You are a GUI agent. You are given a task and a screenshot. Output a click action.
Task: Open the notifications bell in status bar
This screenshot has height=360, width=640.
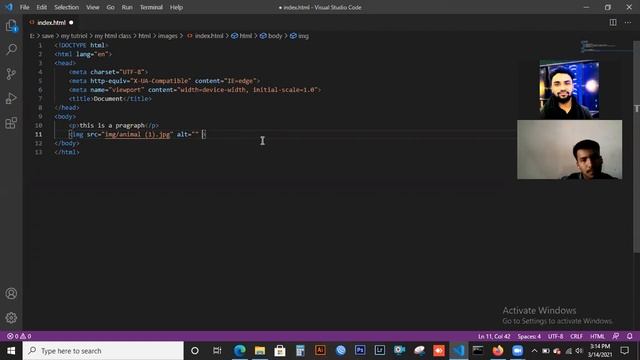point(630,336)
